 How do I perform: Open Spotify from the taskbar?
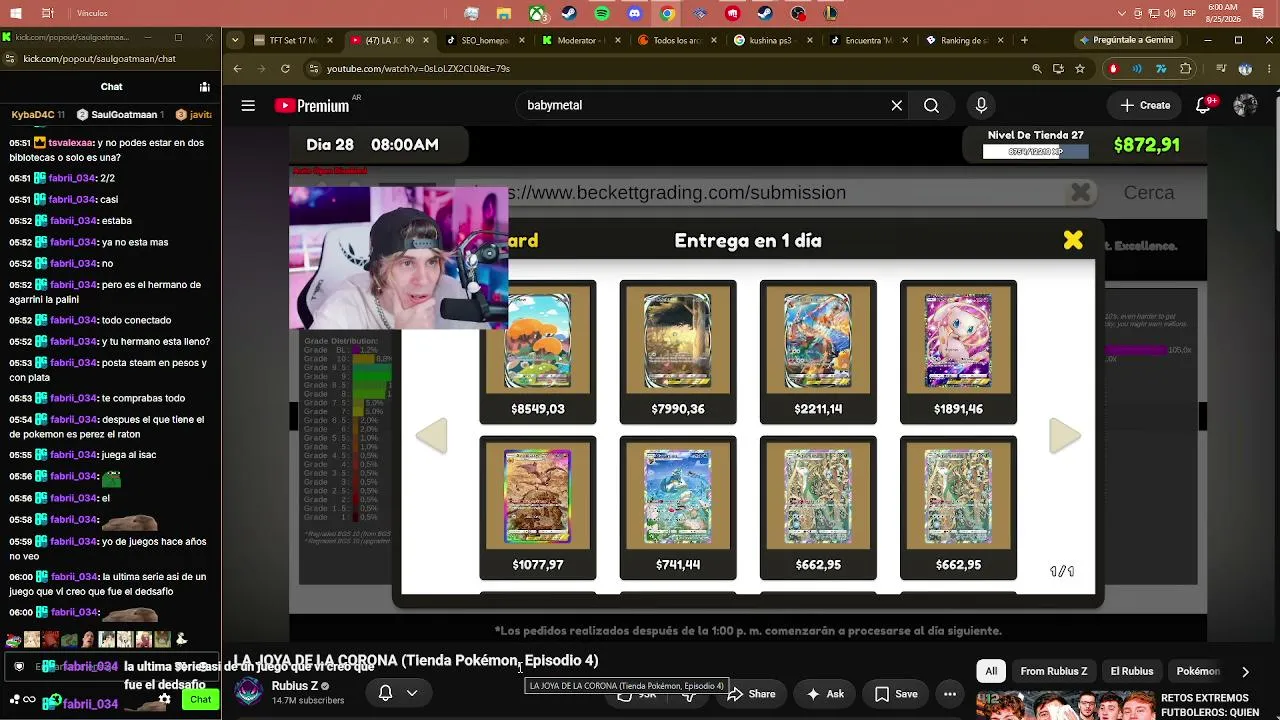[602, 14]
